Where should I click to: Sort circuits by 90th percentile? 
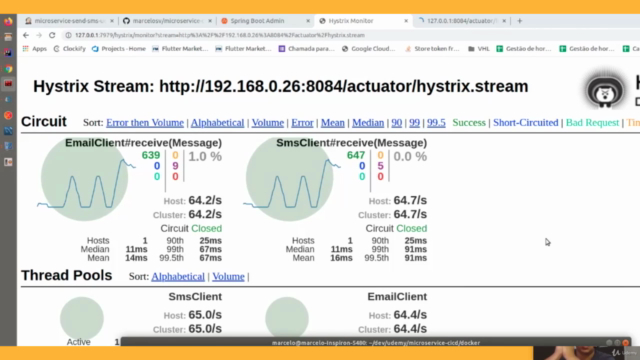point(396,122)
